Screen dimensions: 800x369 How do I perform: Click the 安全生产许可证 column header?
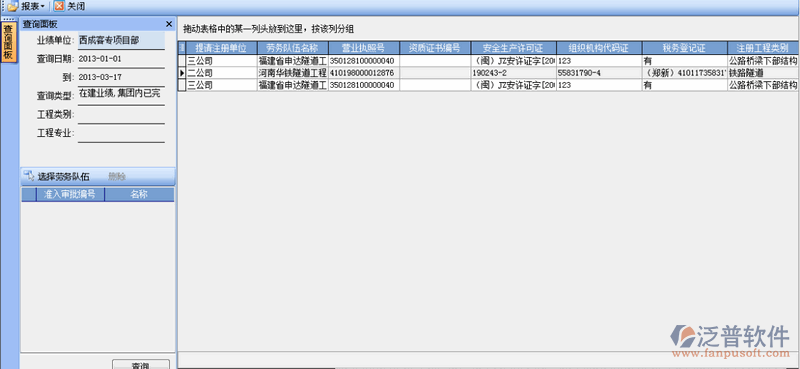513,48
